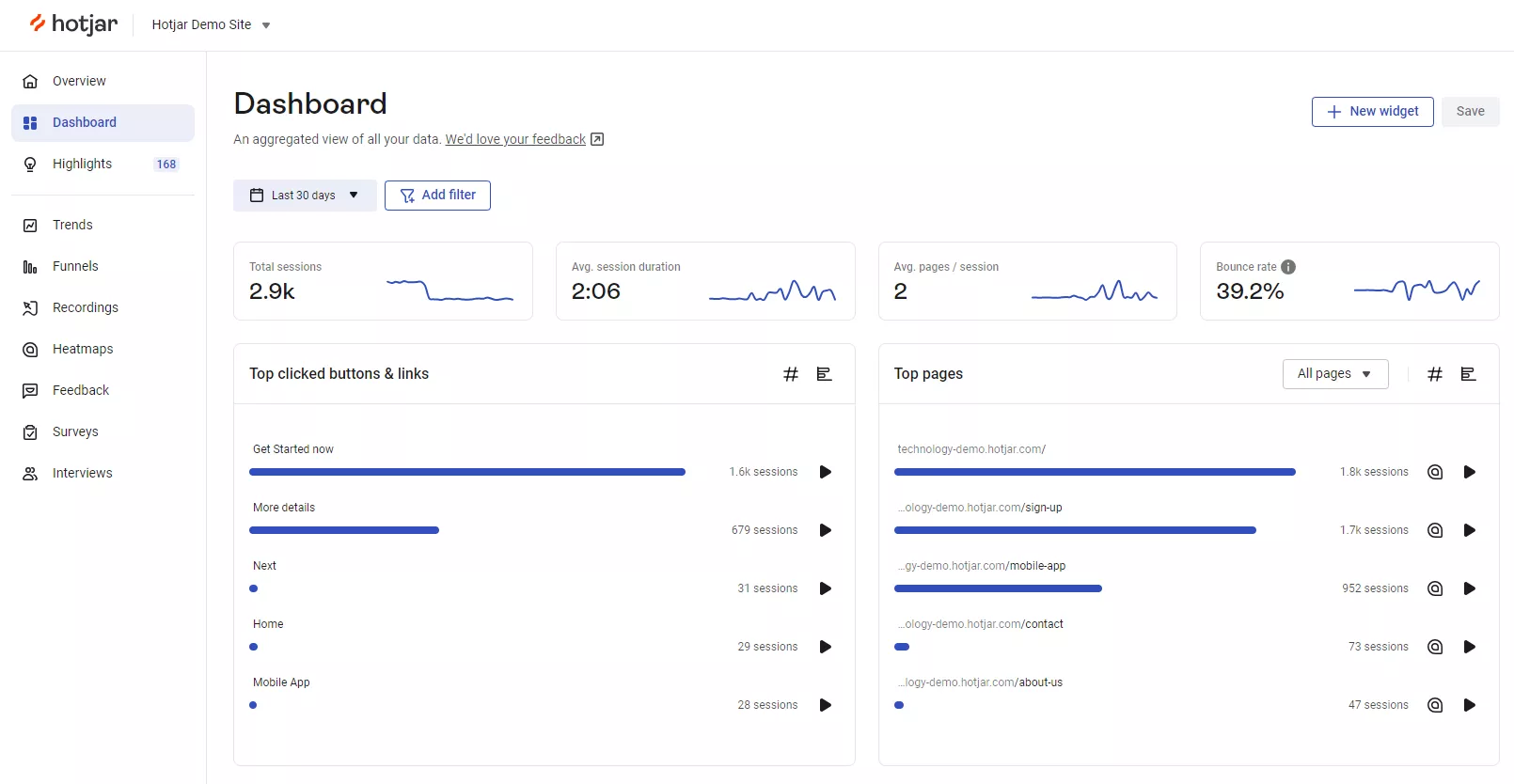The width and height of the screenshot is (1514, 784).
Task: Switch Top pages to number view
Action: 1435,374
